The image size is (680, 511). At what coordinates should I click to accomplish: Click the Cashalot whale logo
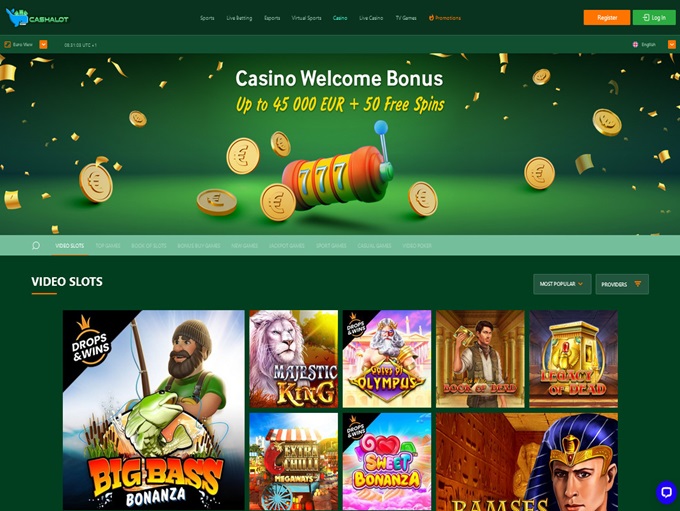(37, 18)
